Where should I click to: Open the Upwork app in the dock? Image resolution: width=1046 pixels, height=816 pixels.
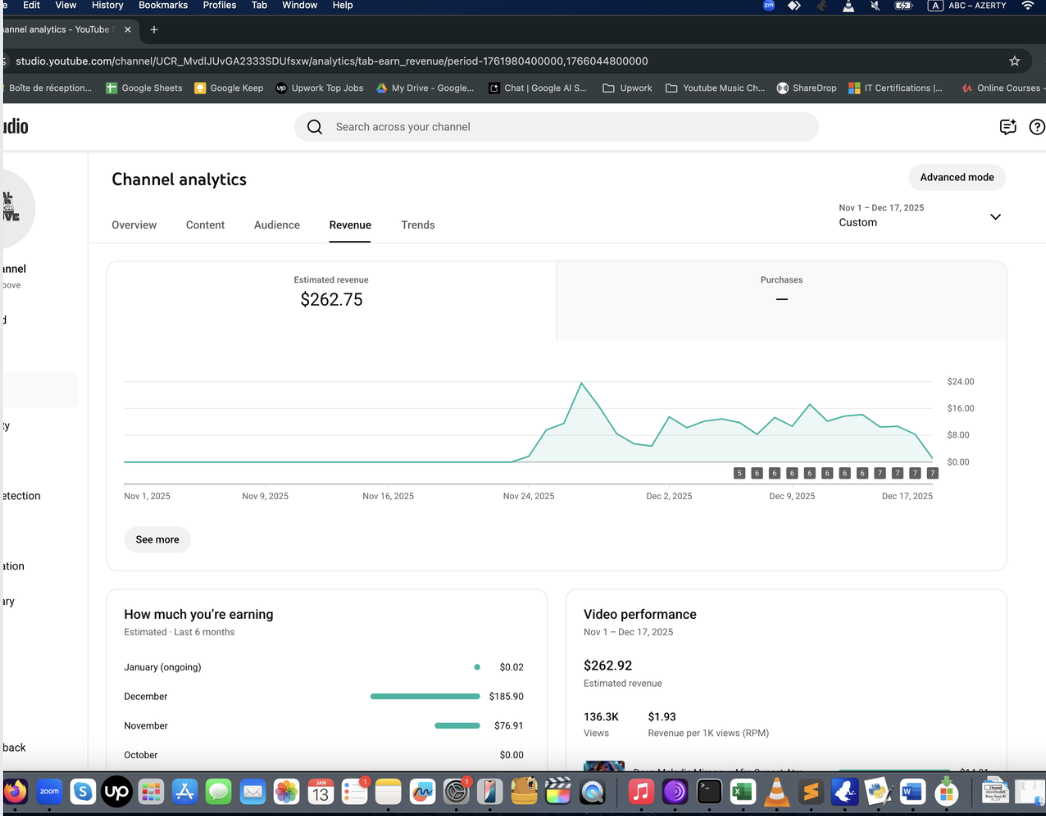click(117, 792)
